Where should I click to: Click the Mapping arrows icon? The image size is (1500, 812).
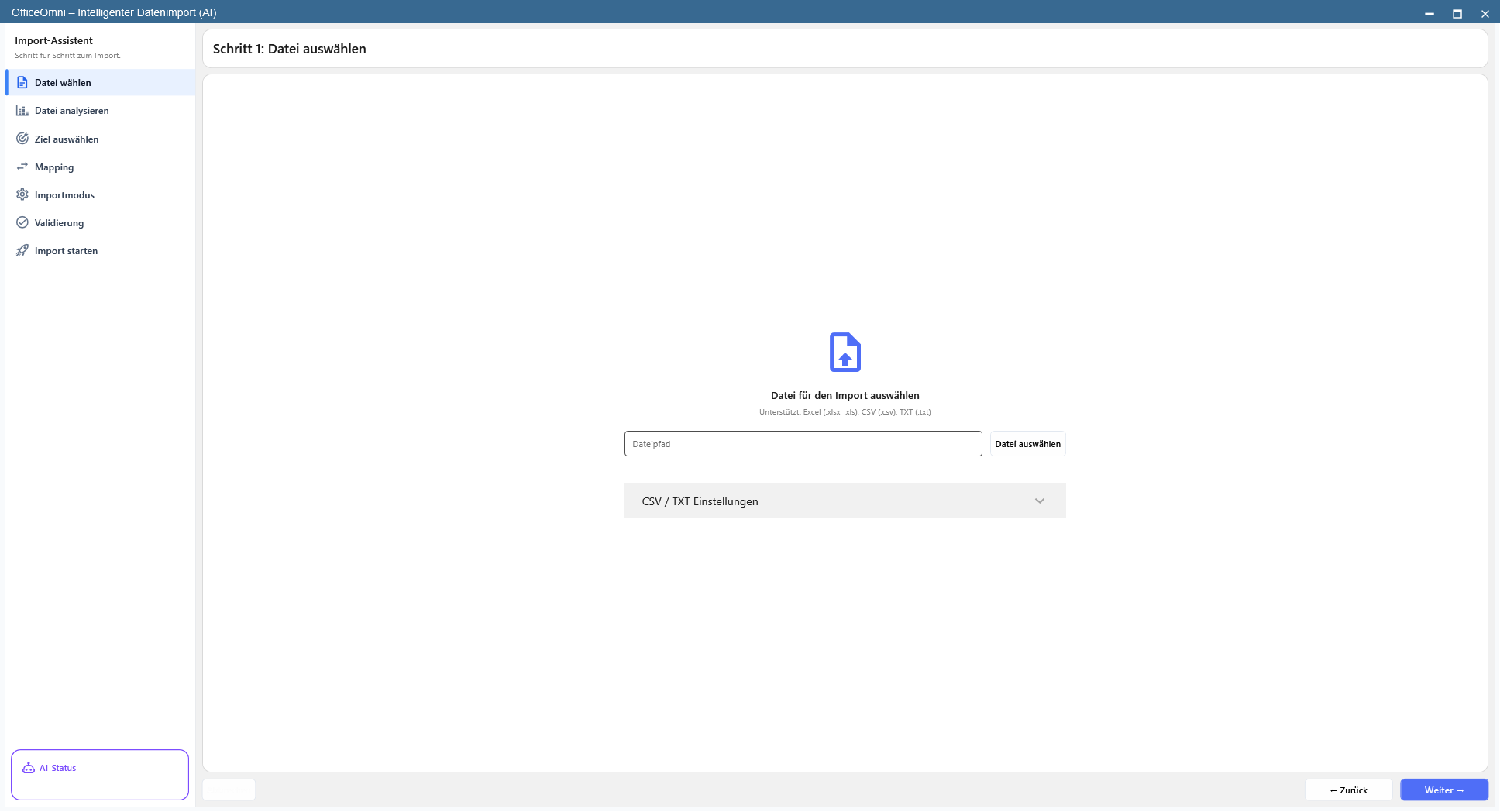pyautogui.click(x=22, y=167)
